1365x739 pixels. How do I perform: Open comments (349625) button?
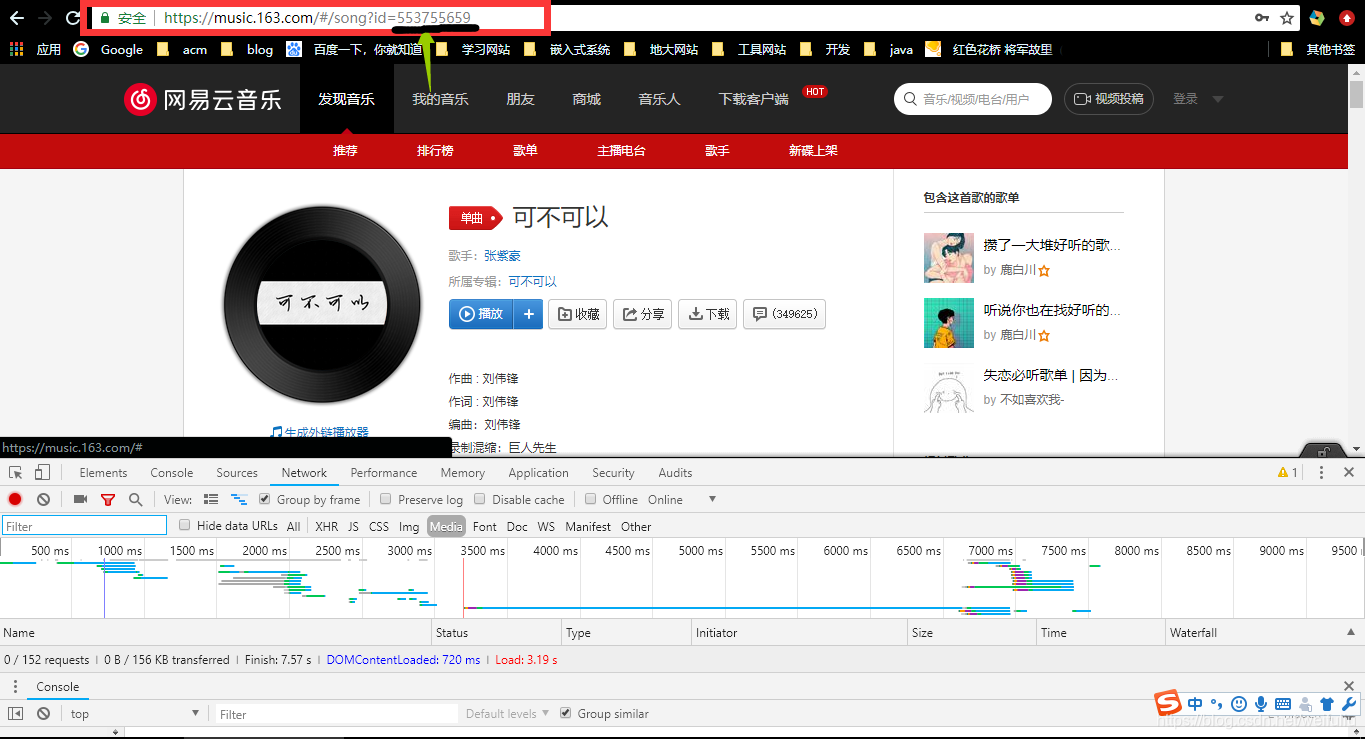point(785,314)
